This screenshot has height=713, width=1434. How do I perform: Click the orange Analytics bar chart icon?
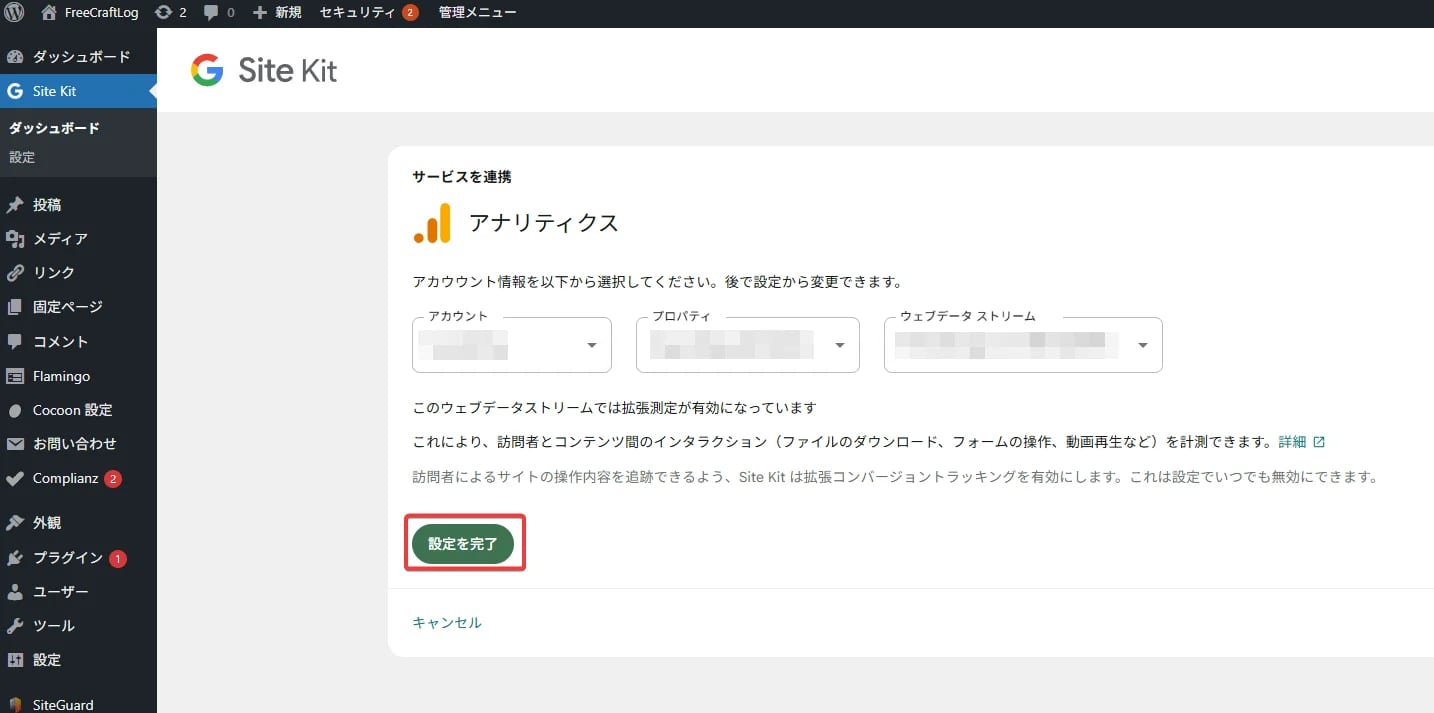pos(430,222)
